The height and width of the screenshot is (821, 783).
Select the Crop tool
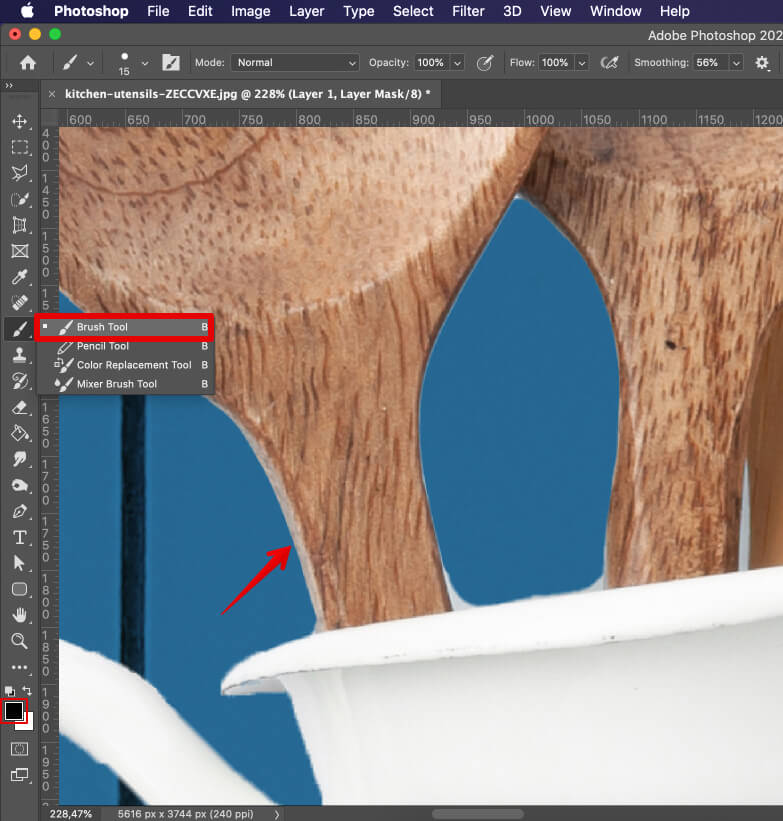pyautogui.click(x=20, y=225)
